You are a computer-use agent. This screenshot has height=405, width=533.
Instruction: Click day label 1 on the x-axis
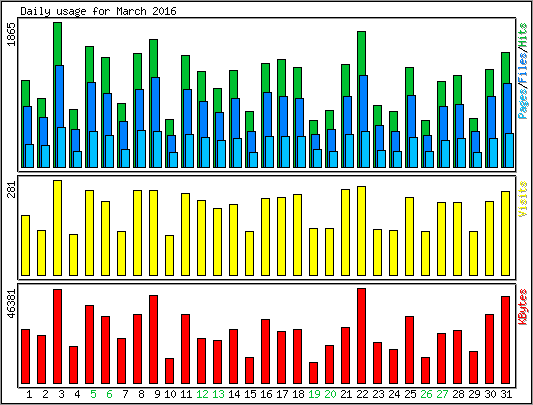(x=29, y=394)
